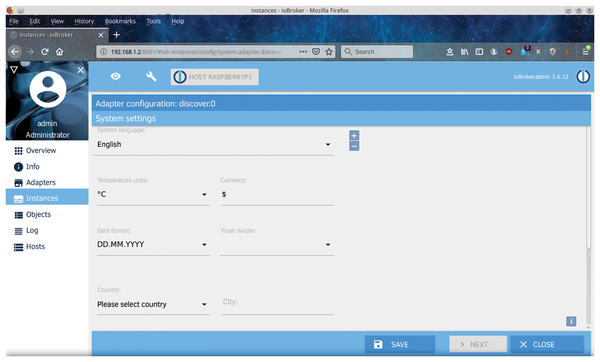The image size is (600, 362).
Task: Click the site information icon in URL bar
Action: coord(103,52)
